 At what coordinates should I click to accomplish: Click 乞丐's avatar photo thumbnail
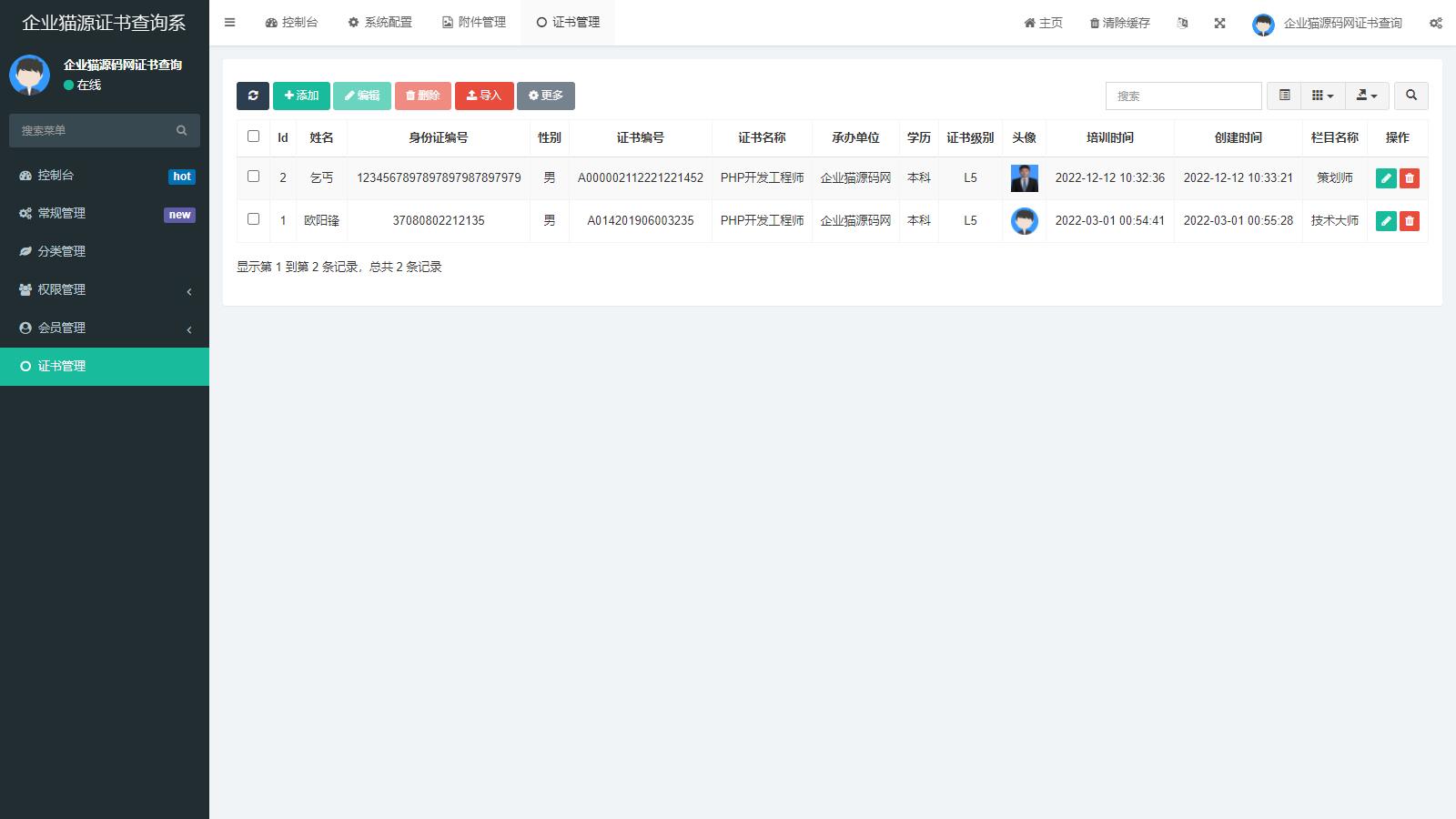(1024, 178)
